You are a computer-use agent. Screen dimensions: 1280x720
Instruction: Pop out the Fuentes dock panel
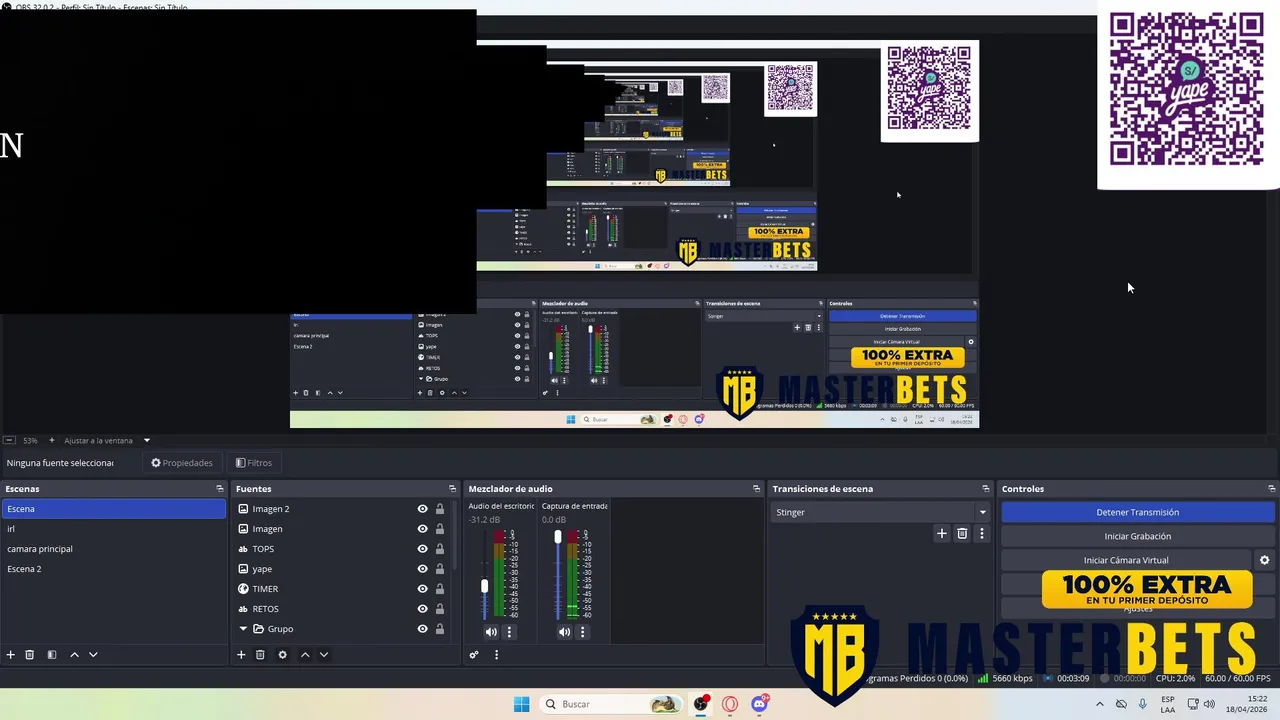coord(452,489)
